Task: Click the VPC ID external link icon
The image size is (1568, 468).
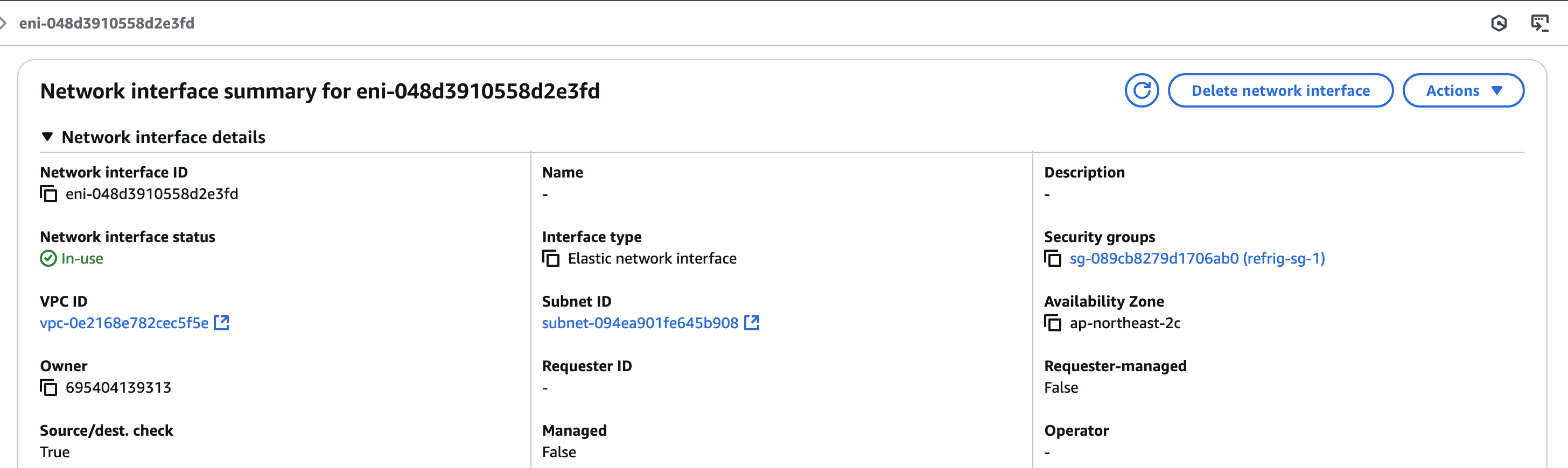Action: coord(221,323)
